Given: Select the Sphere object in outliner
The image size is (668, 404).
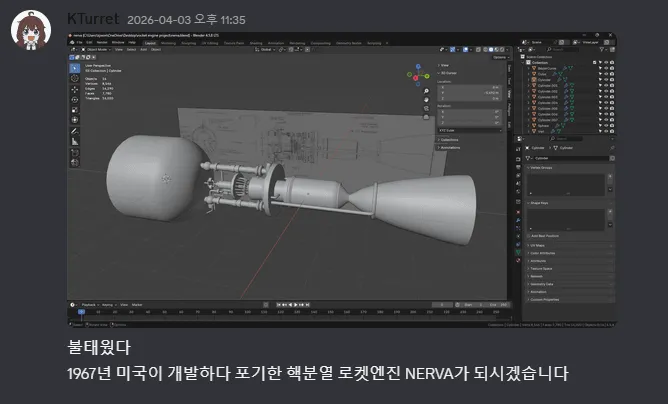Looking at the screenshot, I should pos(543,126).
